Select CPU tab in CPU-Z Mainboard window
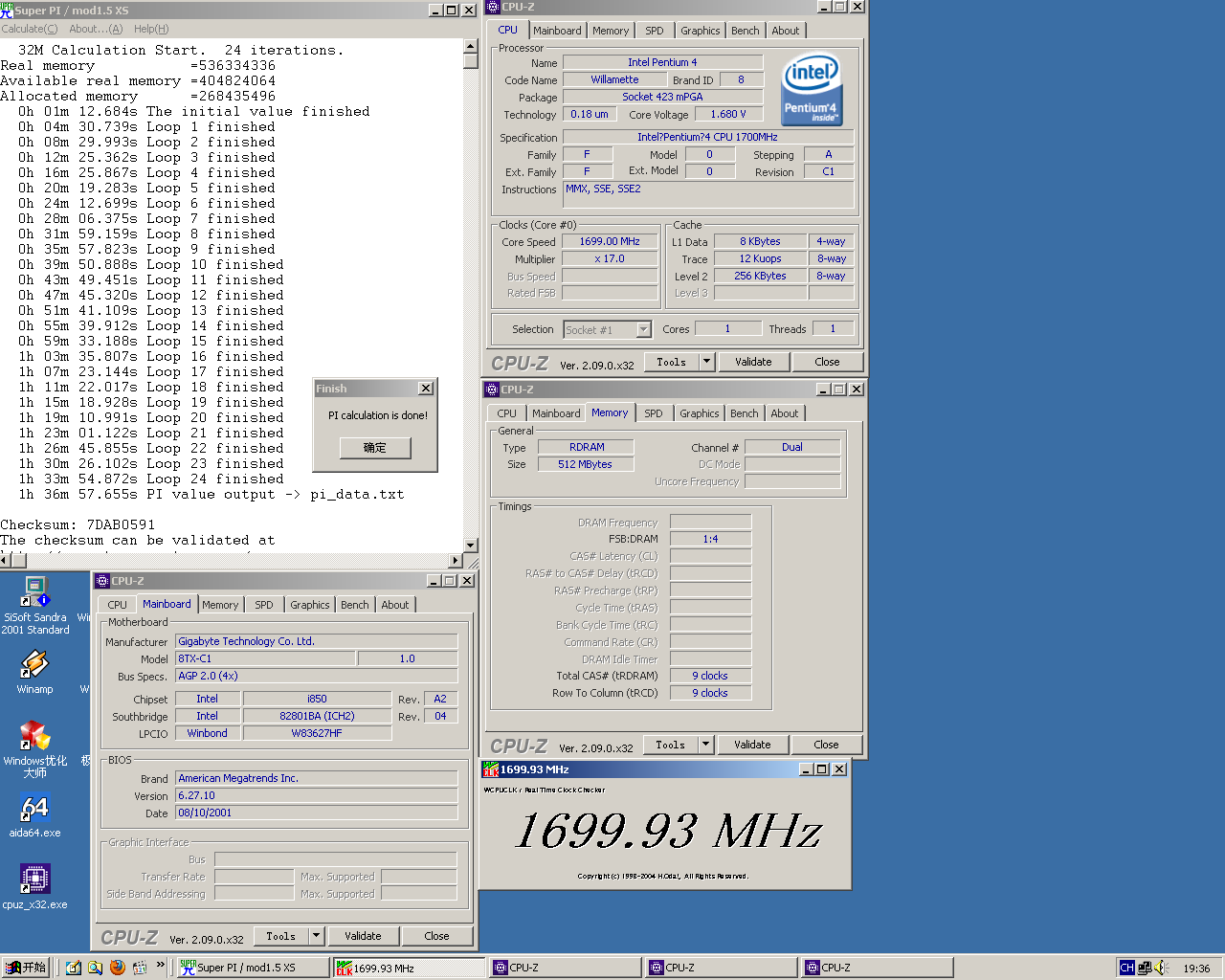1225x980 pixels. pyautogui.click(x=118, y=605)
